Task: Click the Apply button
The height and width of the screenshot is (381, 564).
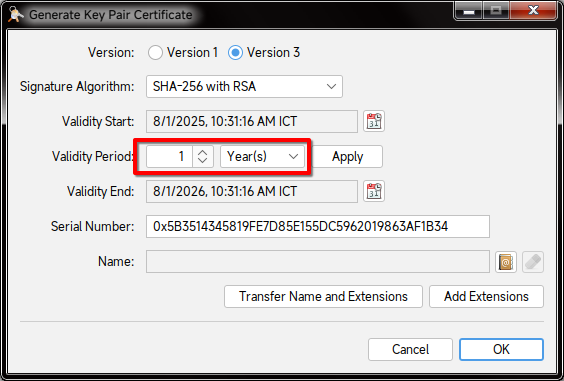Action: pos(347,157)
